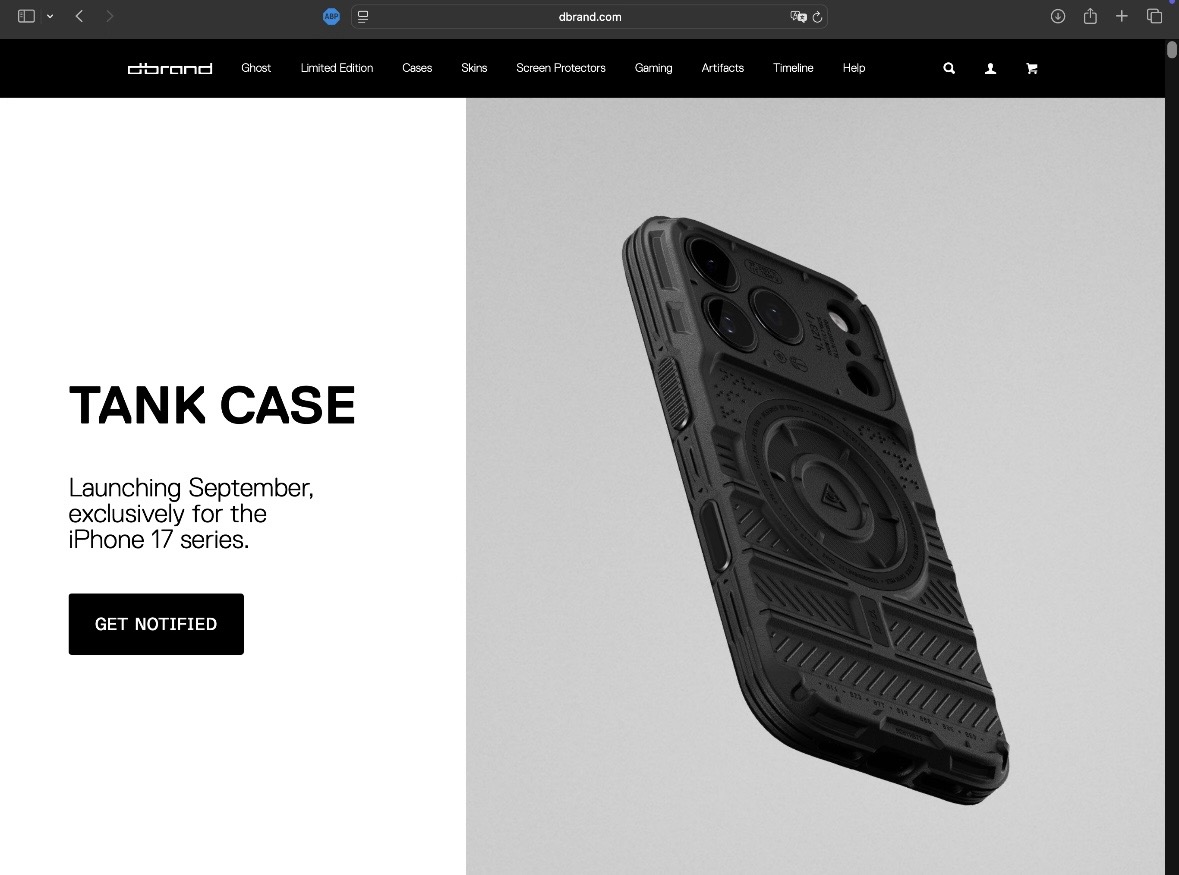Show the tab overview
This screenshot has width=1179, height=875.
click(x=1154, y=16)
